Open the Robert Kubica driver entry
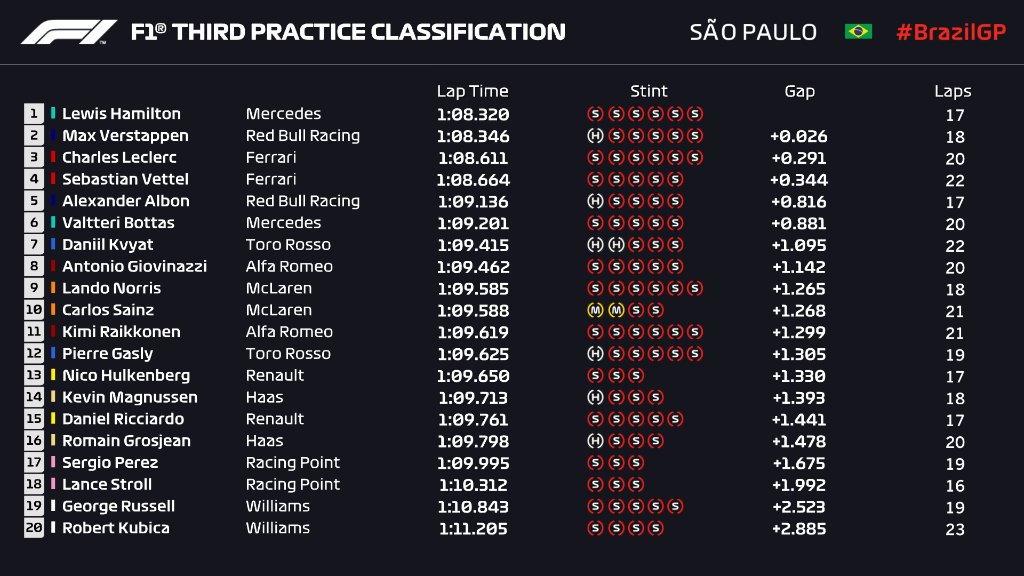Viewport: 1024px width, 576px height. click(x=115, y=528)
